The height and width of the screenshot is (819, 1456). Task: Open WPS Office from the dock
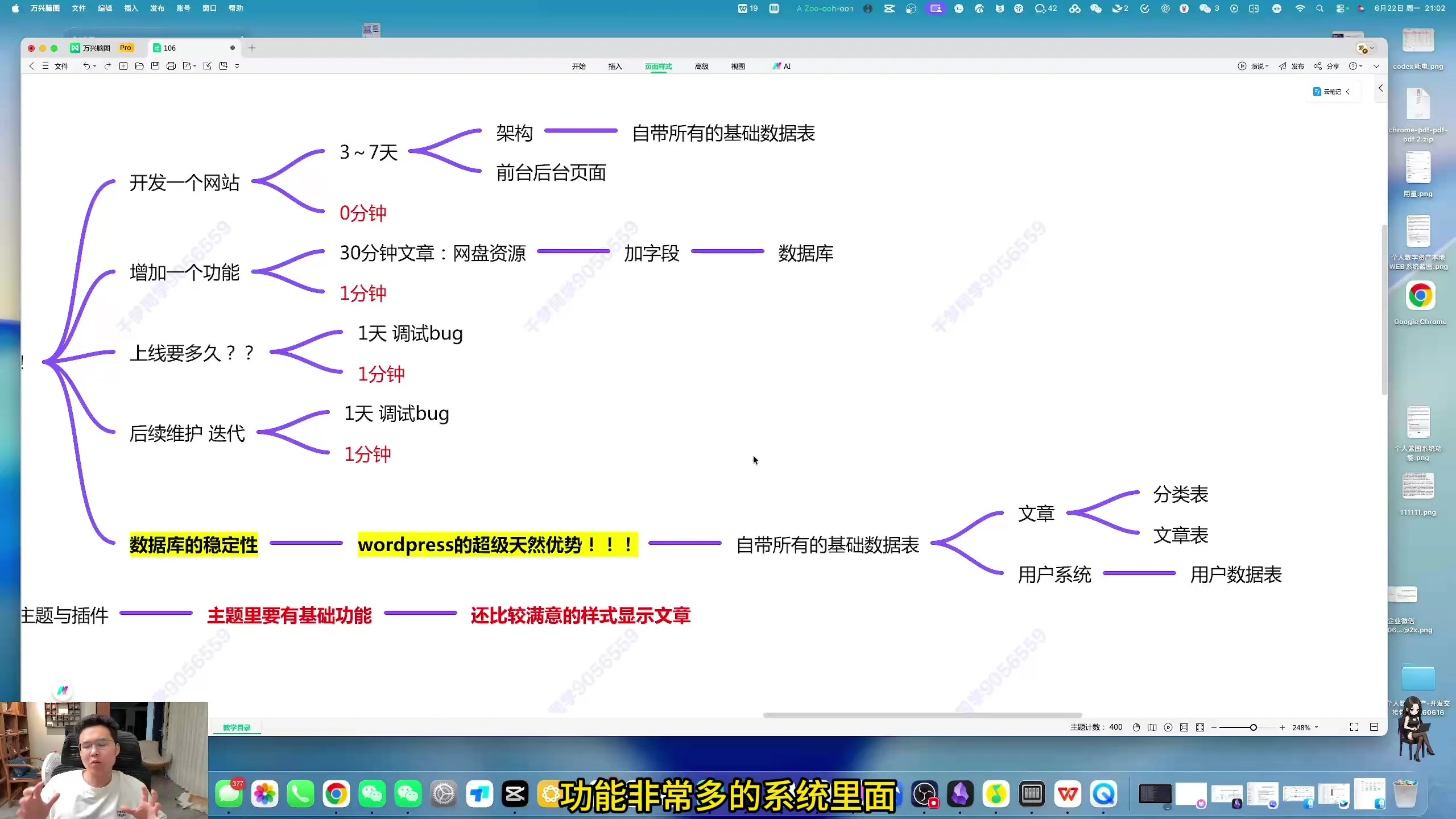(1068, 794)
